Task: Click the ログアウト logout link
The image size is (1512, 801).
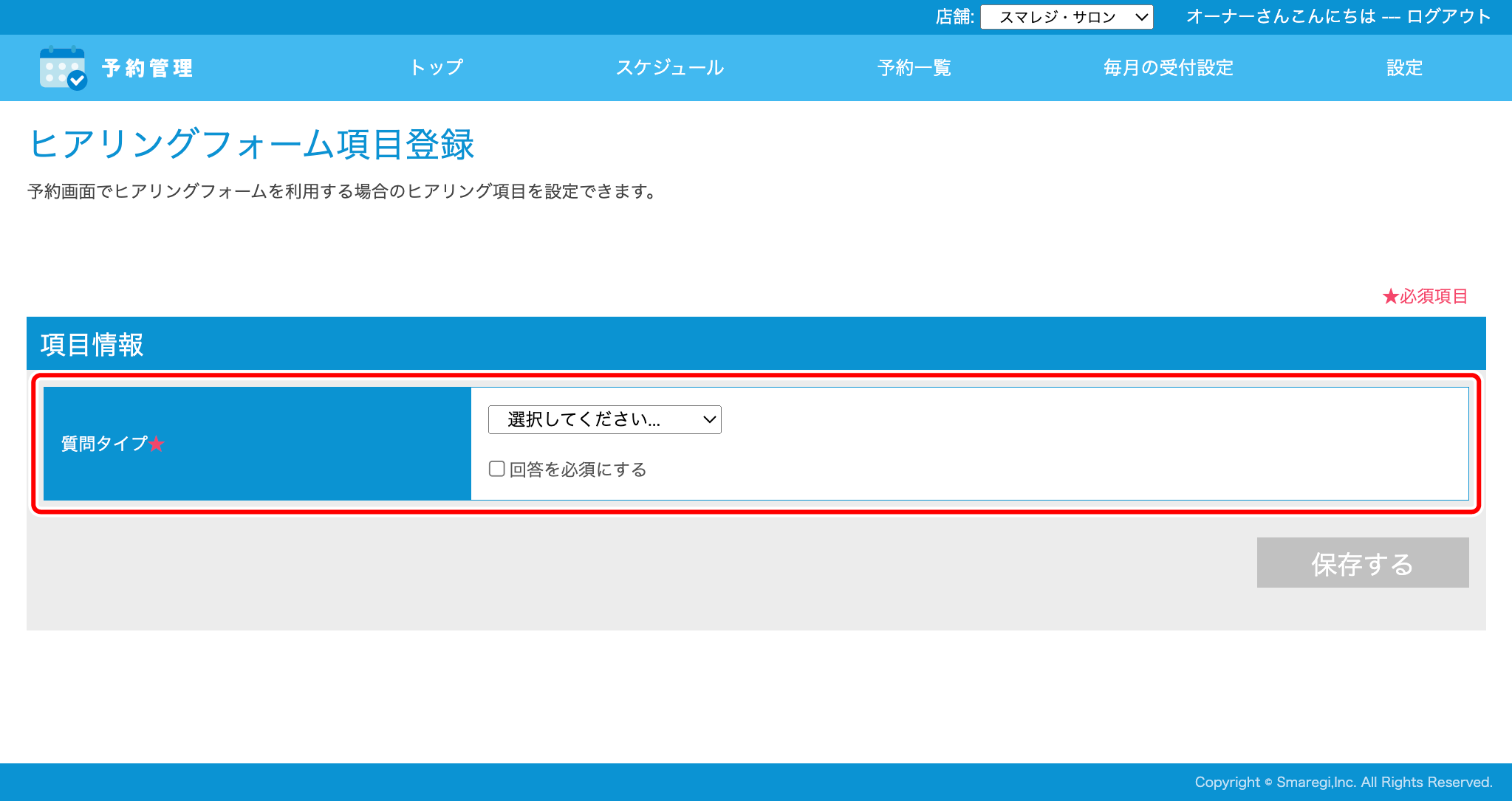Action: tap(1447, 16)
